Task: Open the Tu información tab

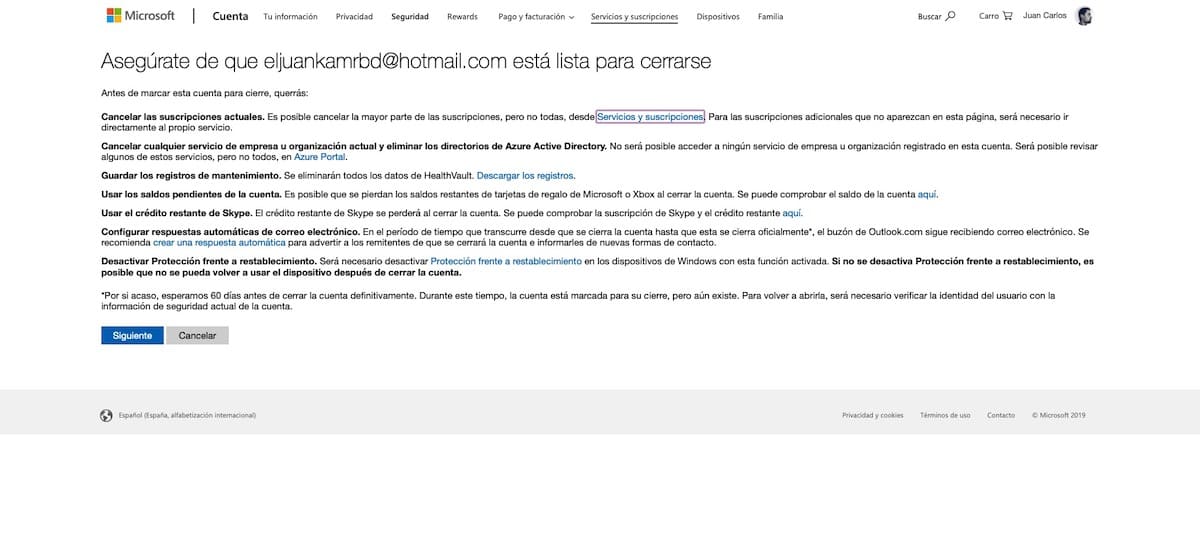Action: pos(290,17)
